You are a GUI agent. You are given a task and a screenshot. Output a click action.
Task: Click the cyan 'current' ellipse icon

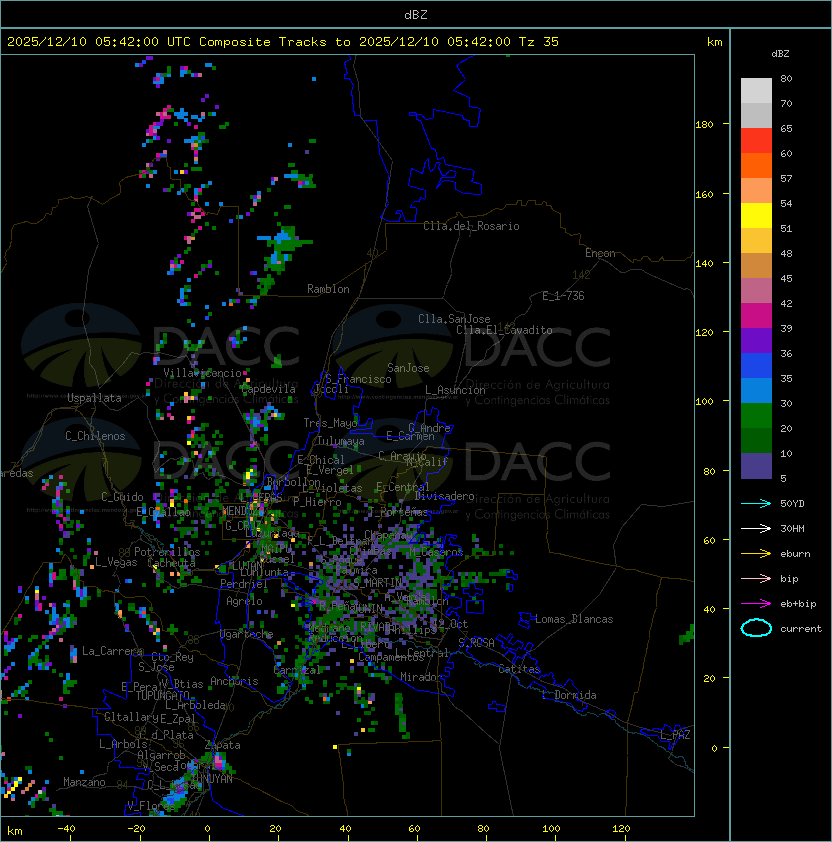click(756, 628)
